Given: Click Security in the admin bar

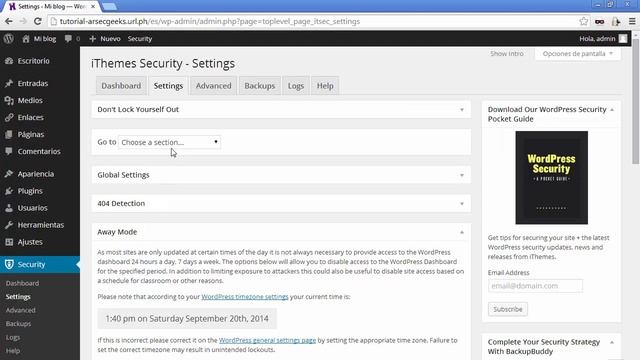Looking at the screenshot, I should pyautogui.click(x=140, y=39).
